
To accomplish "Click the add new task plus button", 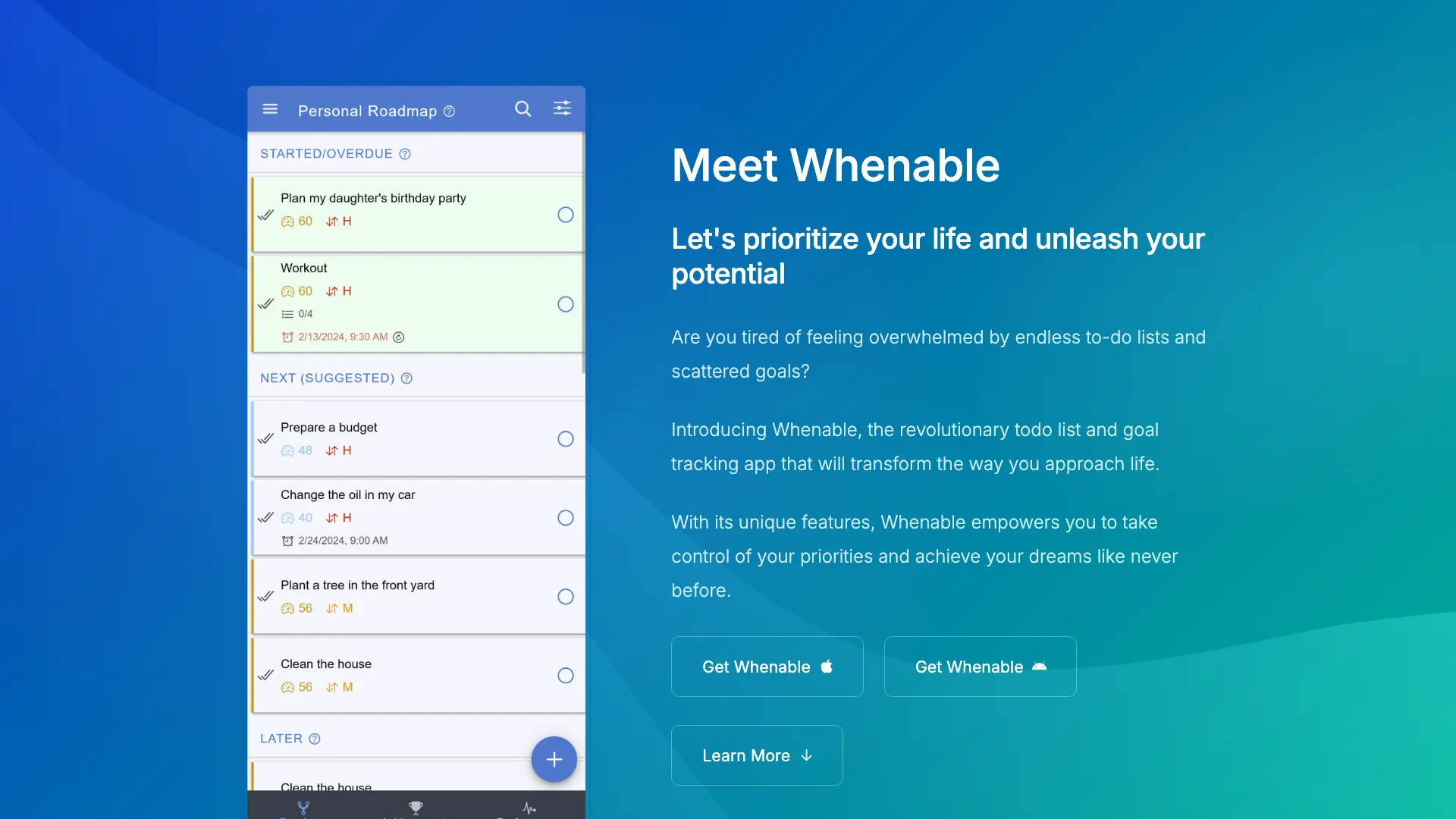I will pos(553,759).
